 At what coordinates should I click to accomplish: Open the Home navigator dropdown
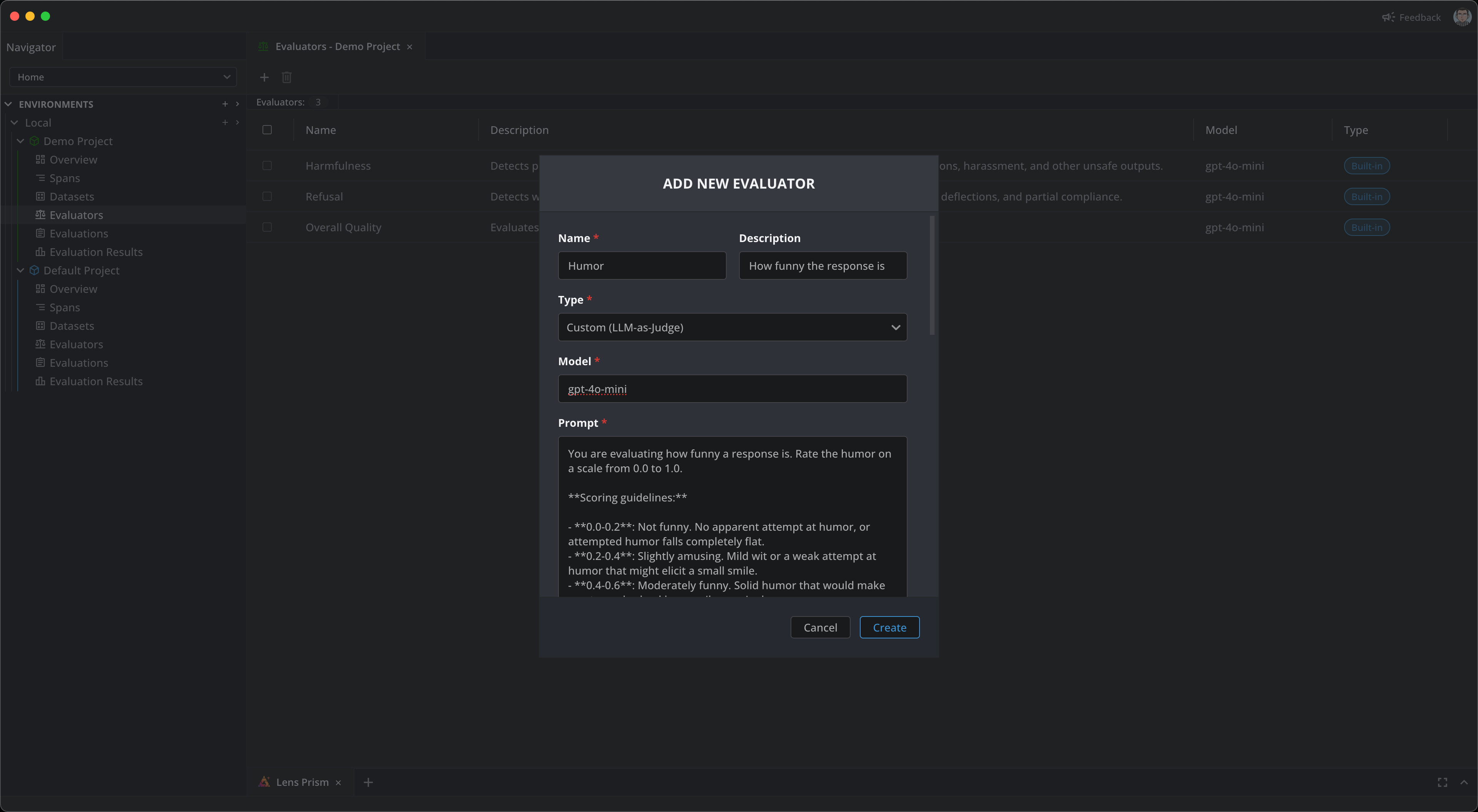[123, 77]
